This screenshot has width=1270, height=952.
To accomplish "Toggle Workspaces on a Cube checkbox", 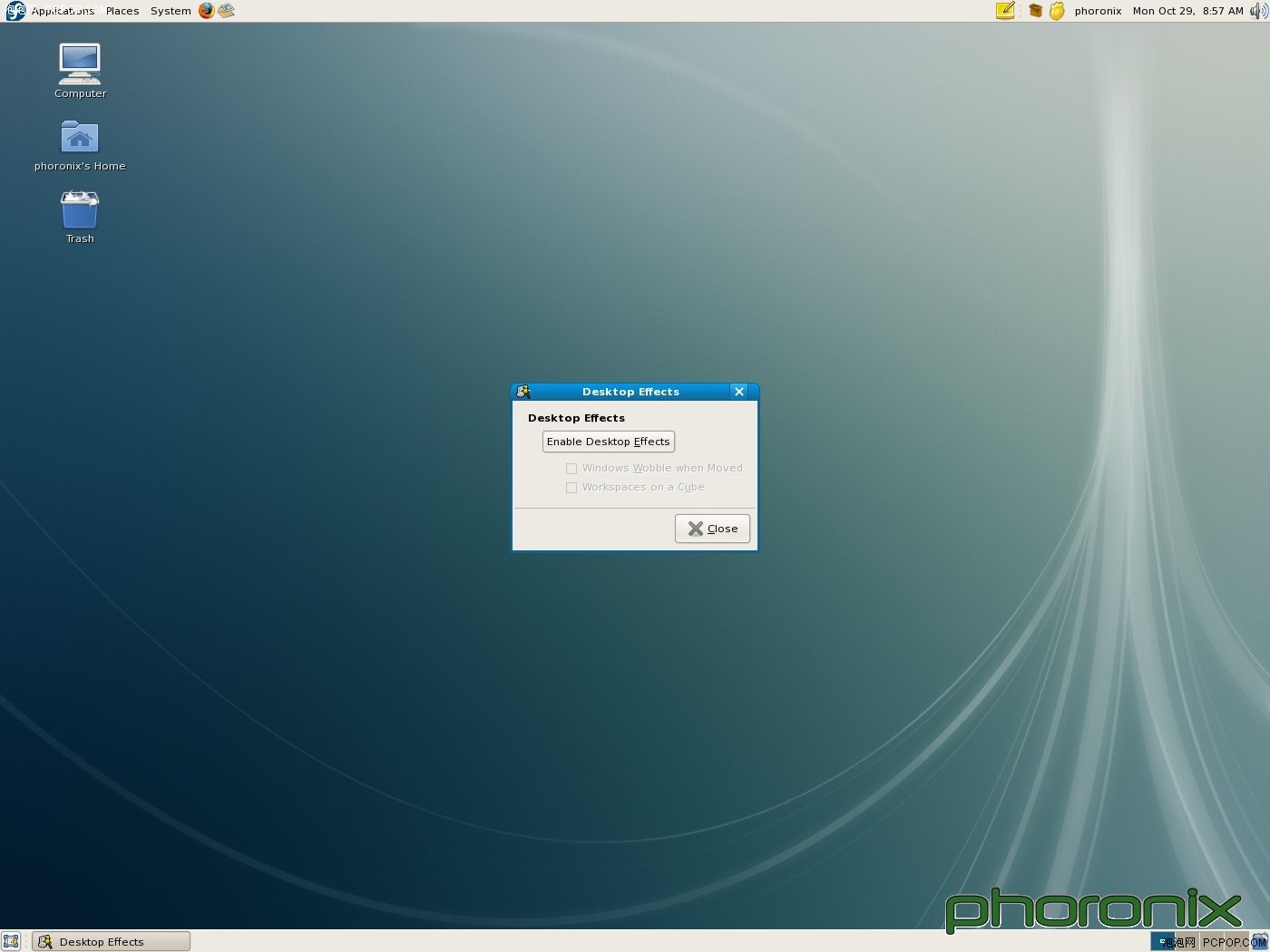I will click(571, 488).
